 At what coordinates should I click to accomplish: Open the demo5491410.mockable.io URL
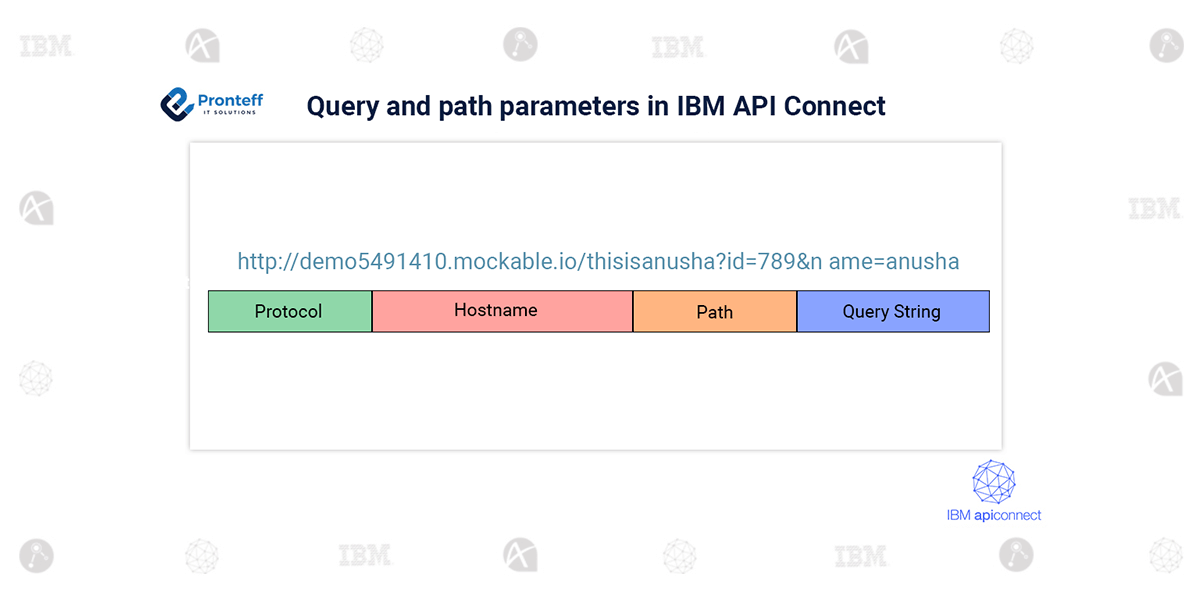[597, 262]
